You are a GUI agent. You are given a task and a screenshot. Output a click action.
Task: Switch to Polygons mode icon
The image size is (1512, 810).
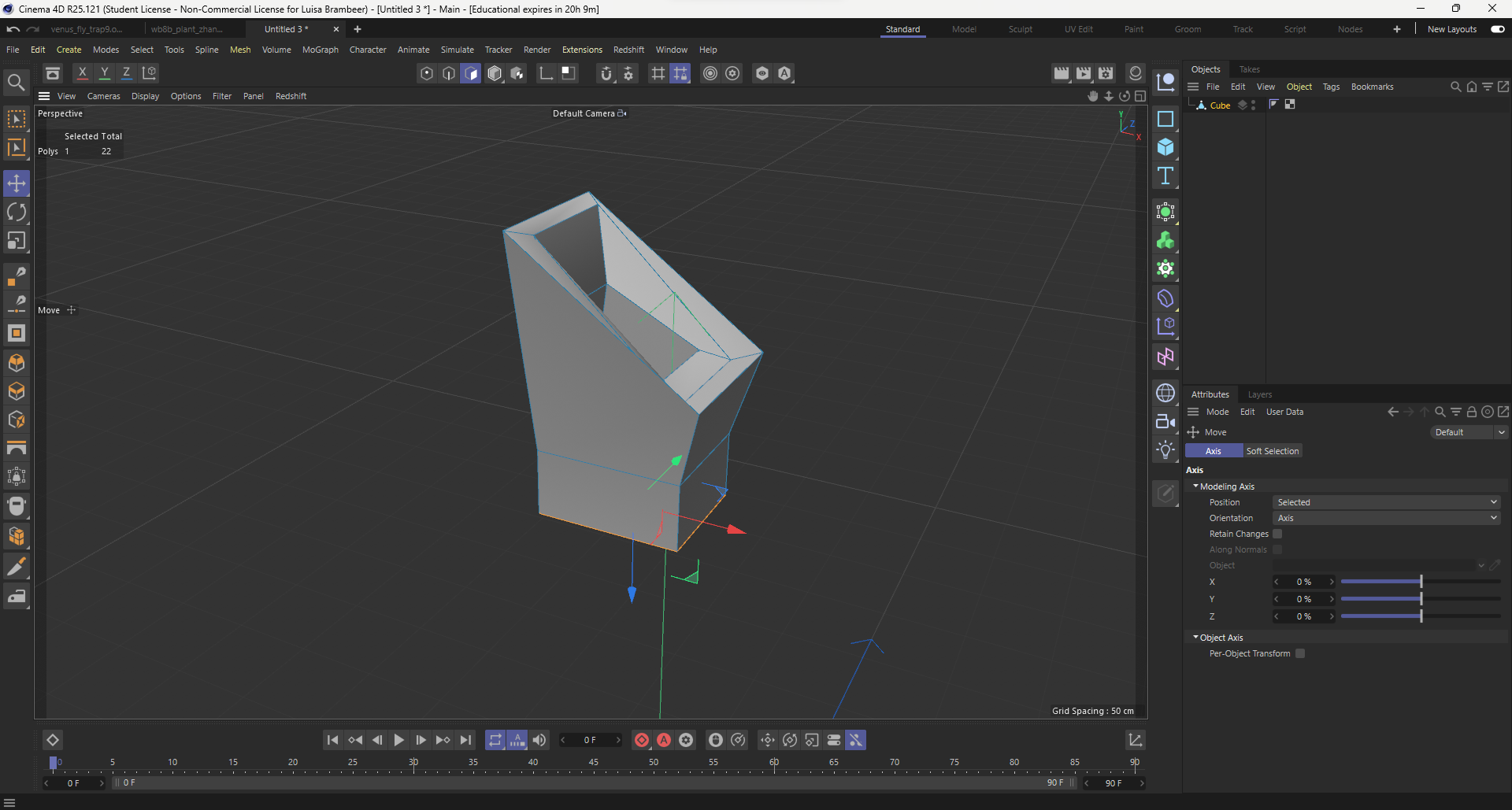pos(471,73)
